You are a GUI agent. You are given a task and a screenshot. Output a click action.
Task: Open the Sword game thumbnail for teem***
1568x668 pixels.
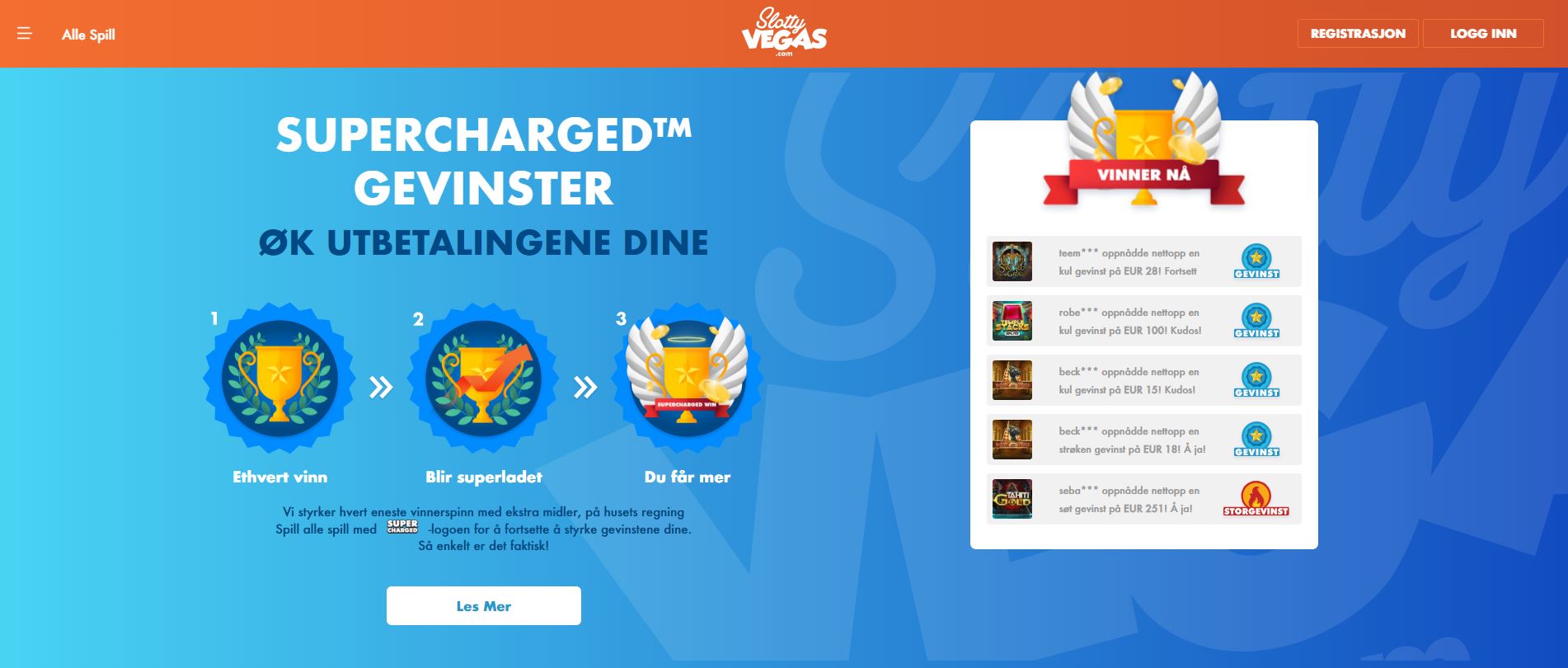coord(1012,261)
